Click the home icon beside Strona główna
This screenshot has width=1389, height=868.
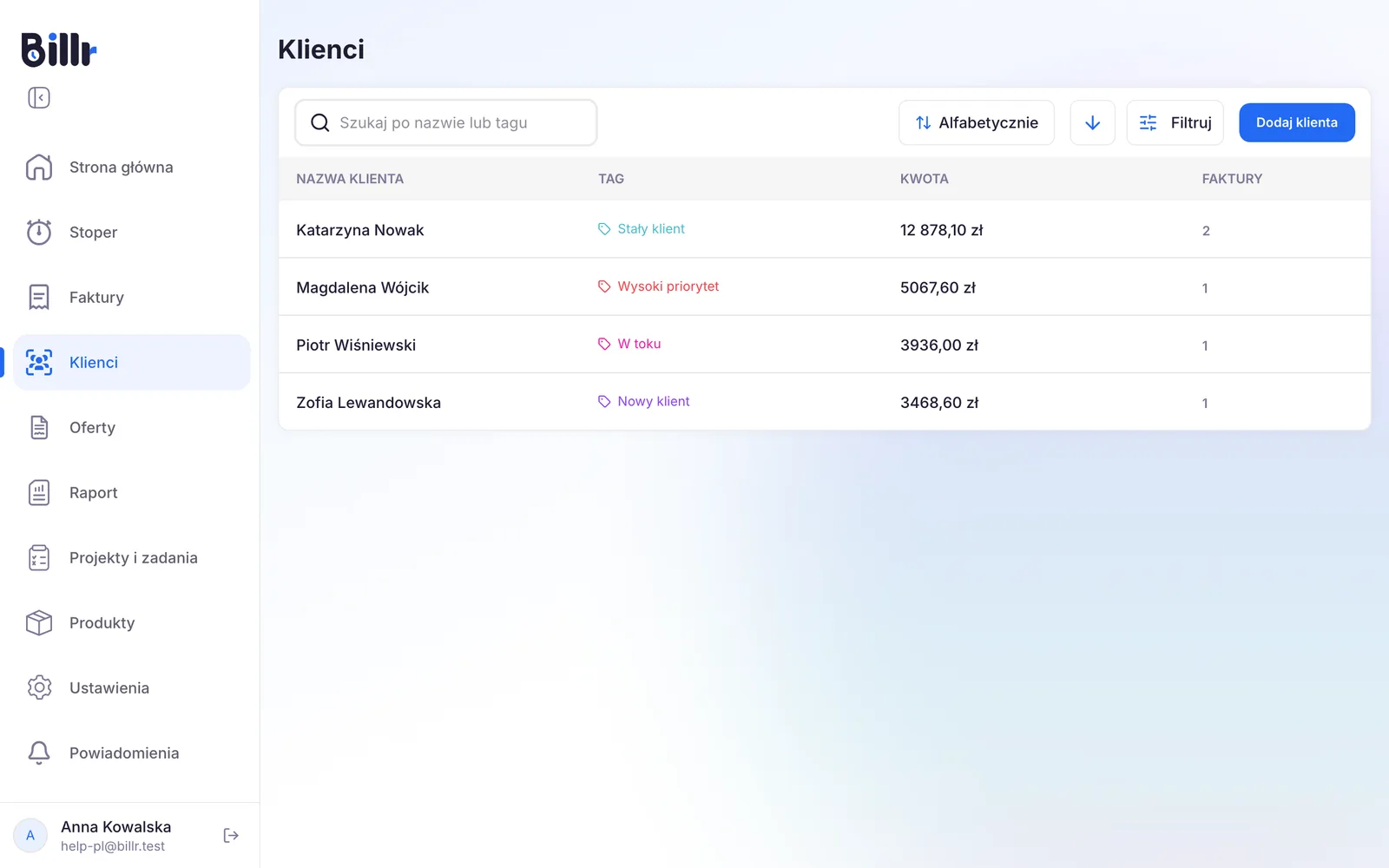(x=39, y=167)
